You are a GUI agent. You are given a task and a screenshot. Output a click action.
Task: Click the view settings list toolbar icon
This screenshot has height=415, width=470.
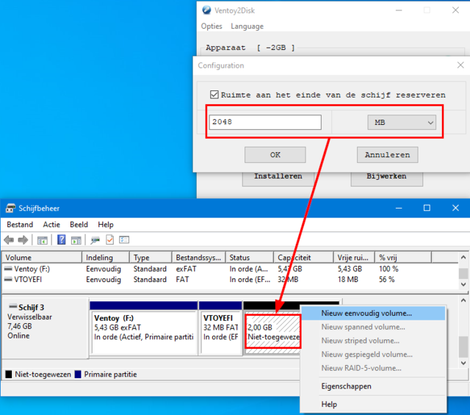(124, 240)
